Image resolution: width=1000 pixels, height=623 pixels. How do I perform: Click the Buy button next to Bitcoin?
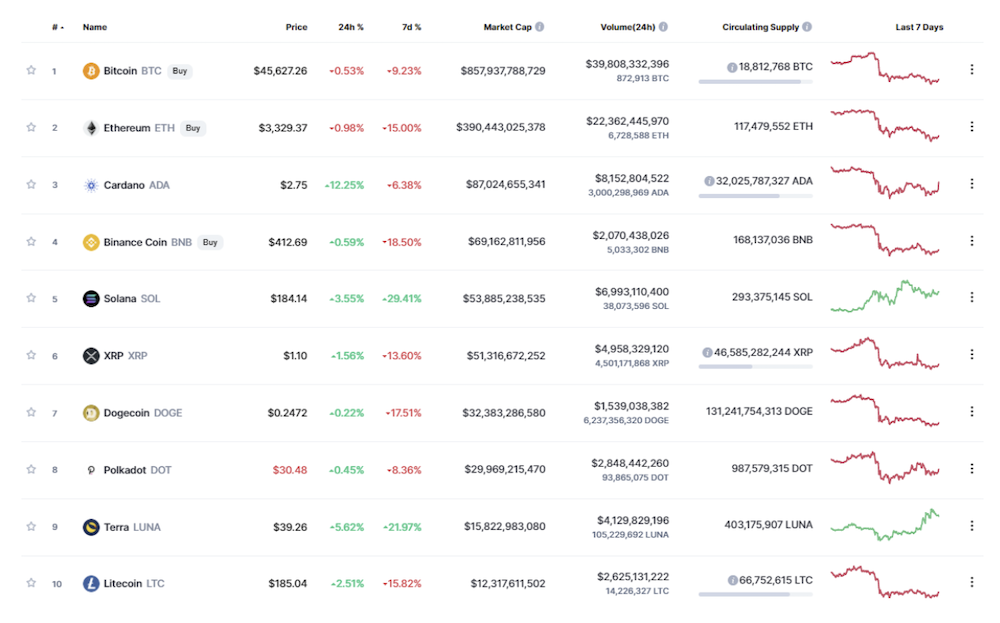click(180, 71)
